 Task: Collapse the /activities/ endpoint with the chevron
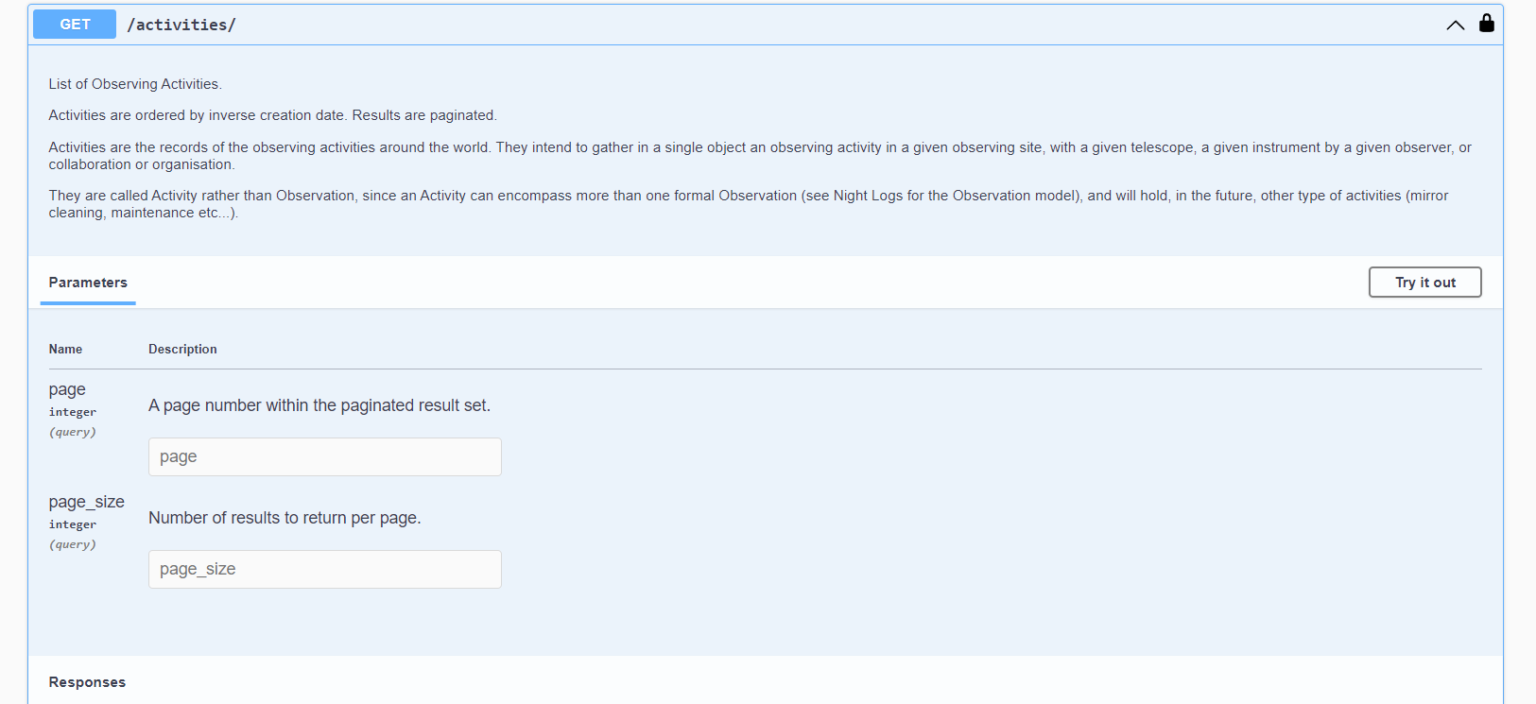click(x=1455, y=25)
